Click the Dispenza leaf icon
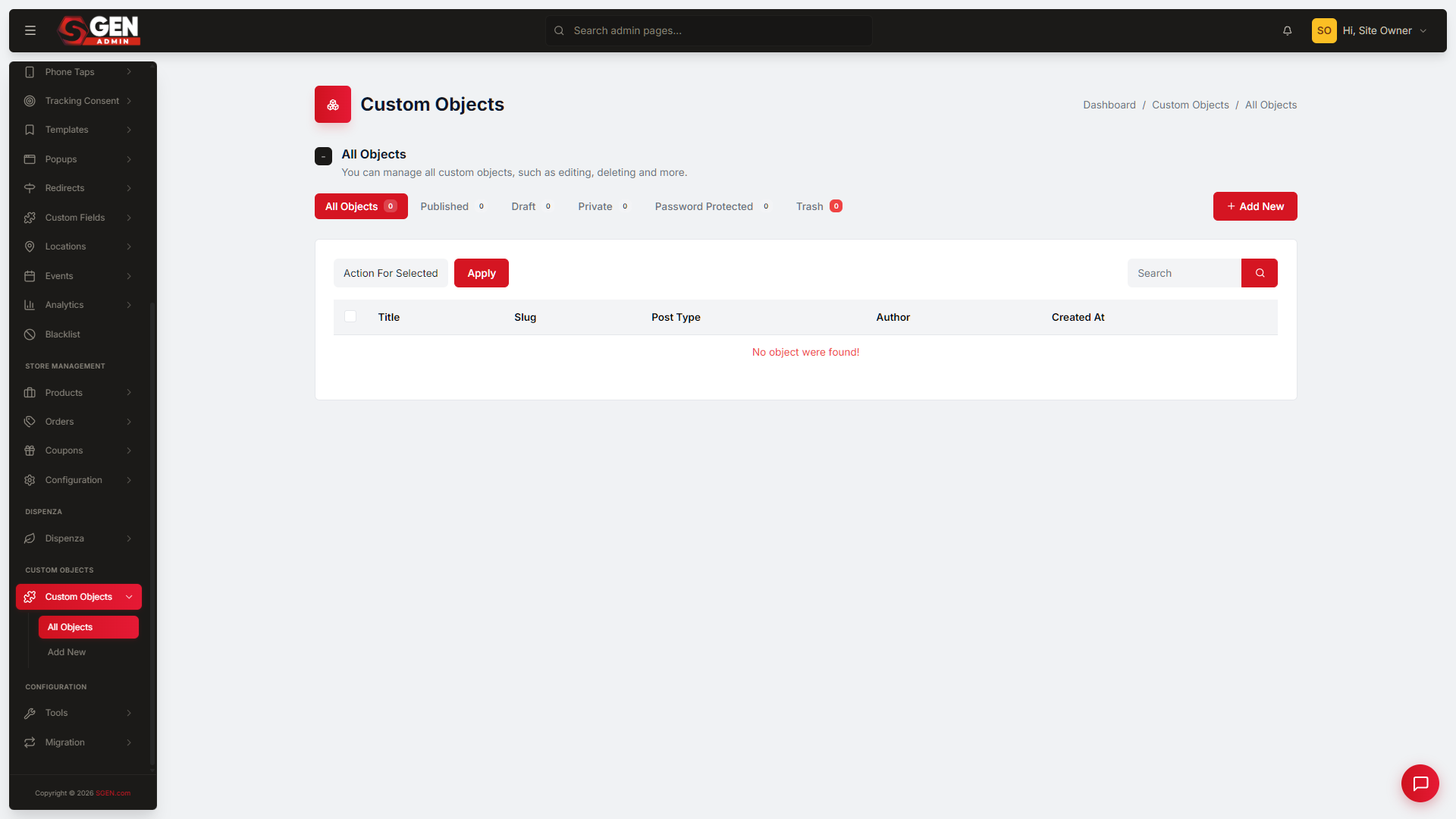Image resolution: width=1456 pixels, height=819 pixels. coord(30,538)
